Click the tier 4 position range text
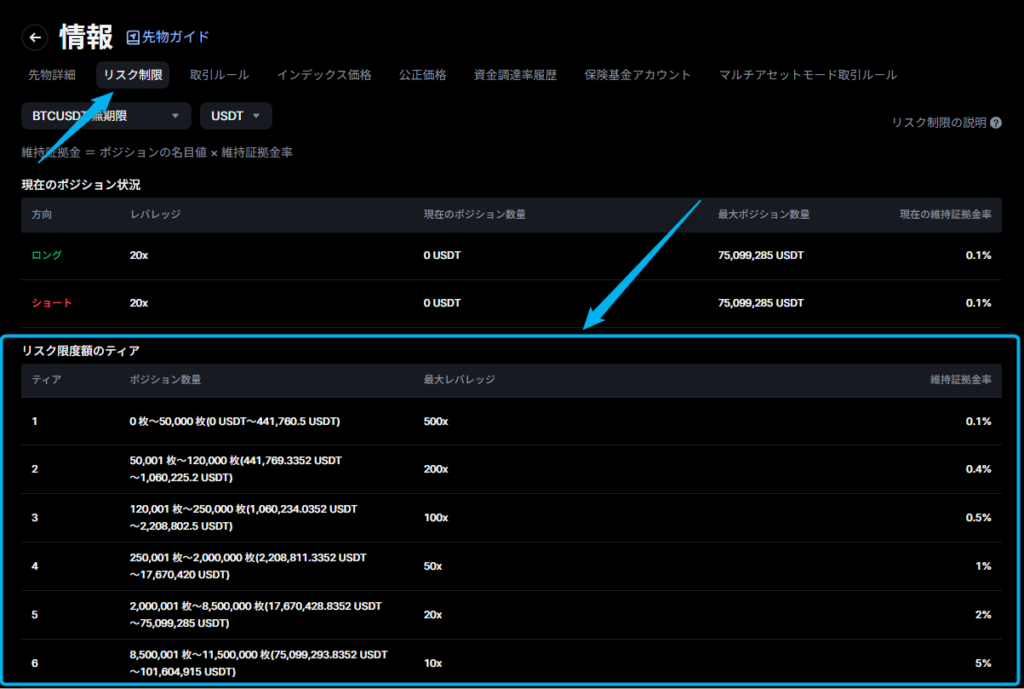The width and height of the screenshot is (1024, 689). point(248,566)
